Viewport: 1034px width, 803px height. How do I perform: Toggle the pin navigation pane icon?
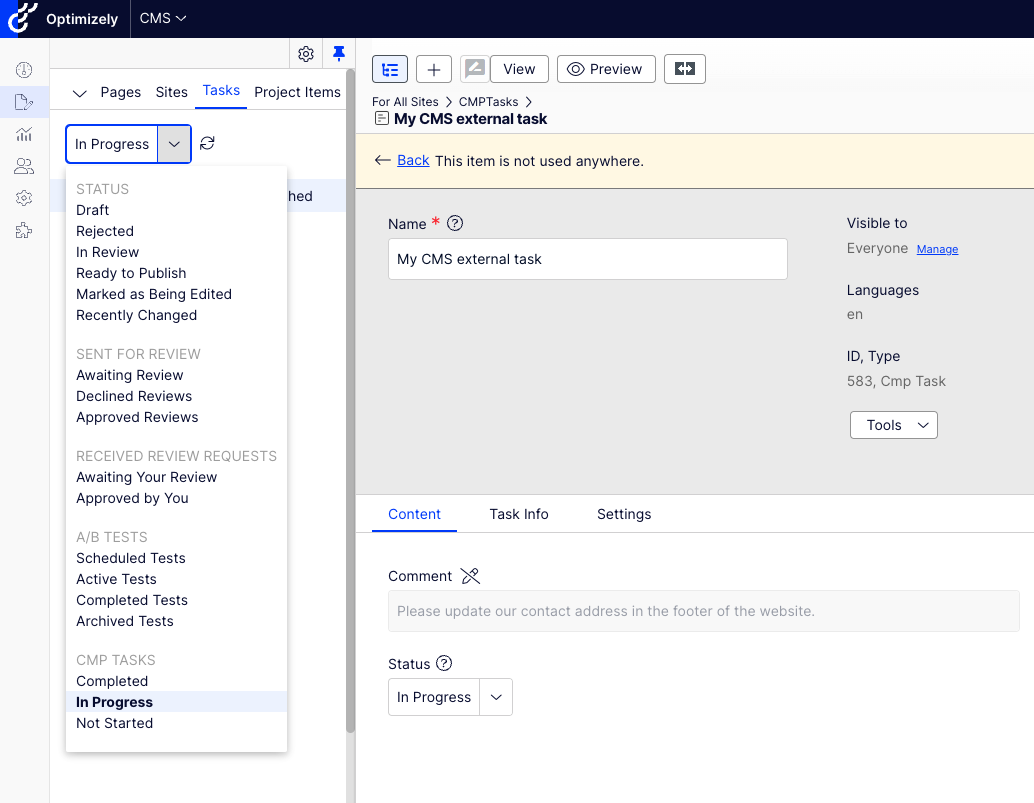coord(338,54)
